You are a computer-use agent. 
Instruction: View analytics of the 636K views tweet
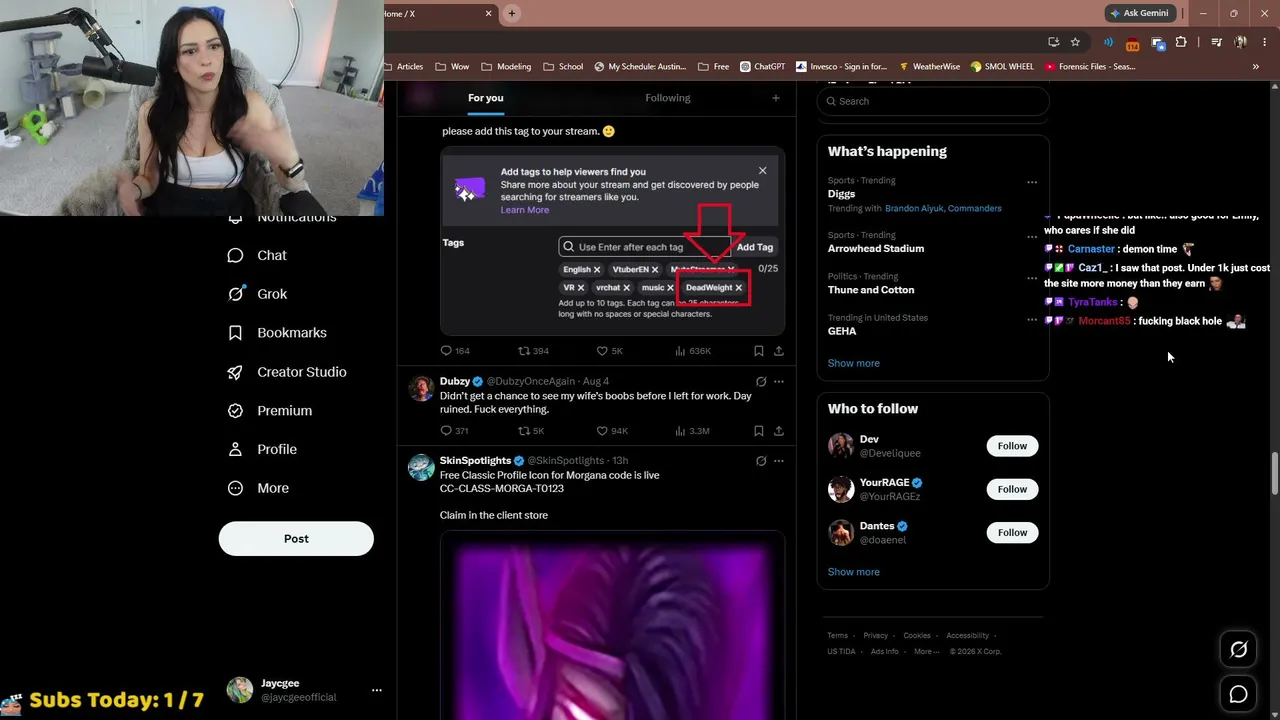point(693,351)
